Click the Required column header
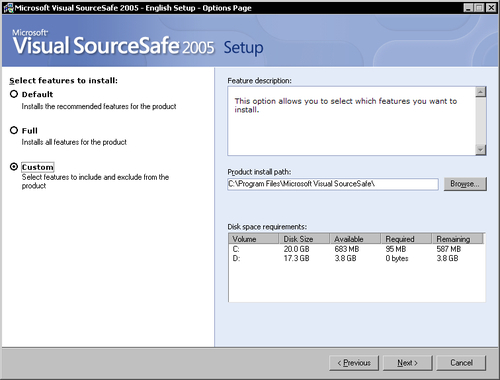 (406, 239)
